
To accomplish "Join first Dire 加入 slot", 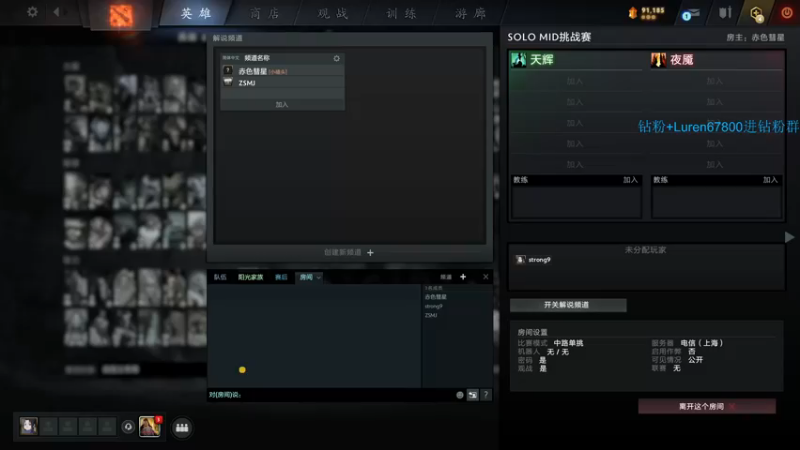I will tap(714, 81).
